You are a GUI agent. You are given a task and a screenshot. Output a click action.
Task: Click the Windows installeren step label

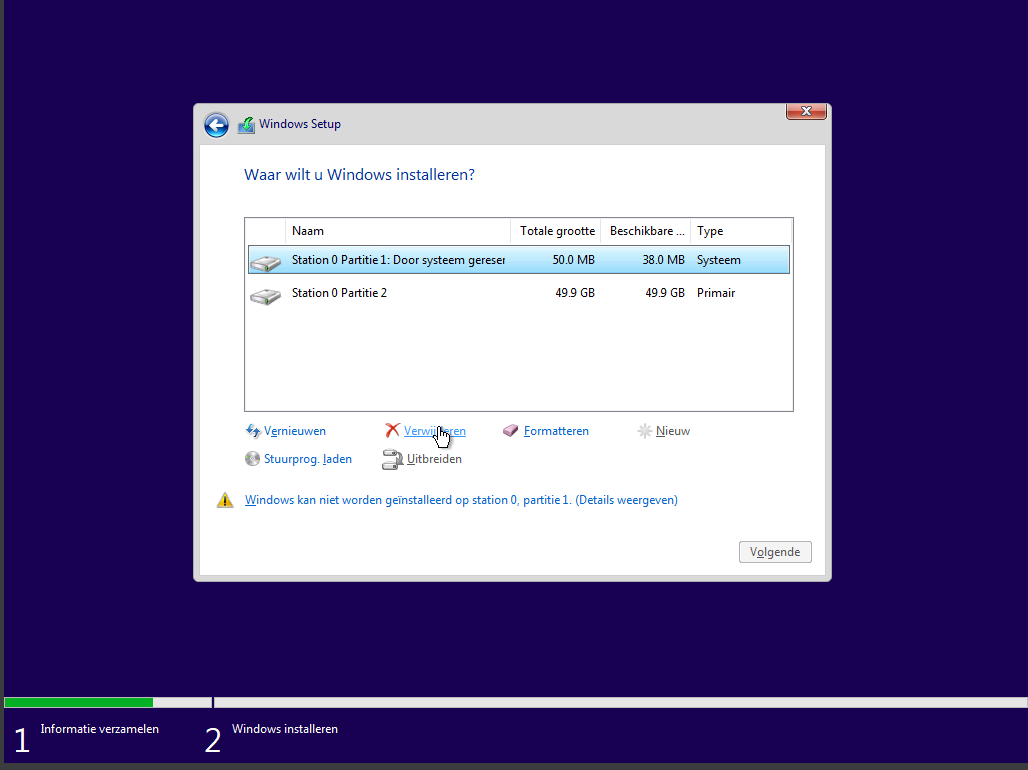coord(285,729)
